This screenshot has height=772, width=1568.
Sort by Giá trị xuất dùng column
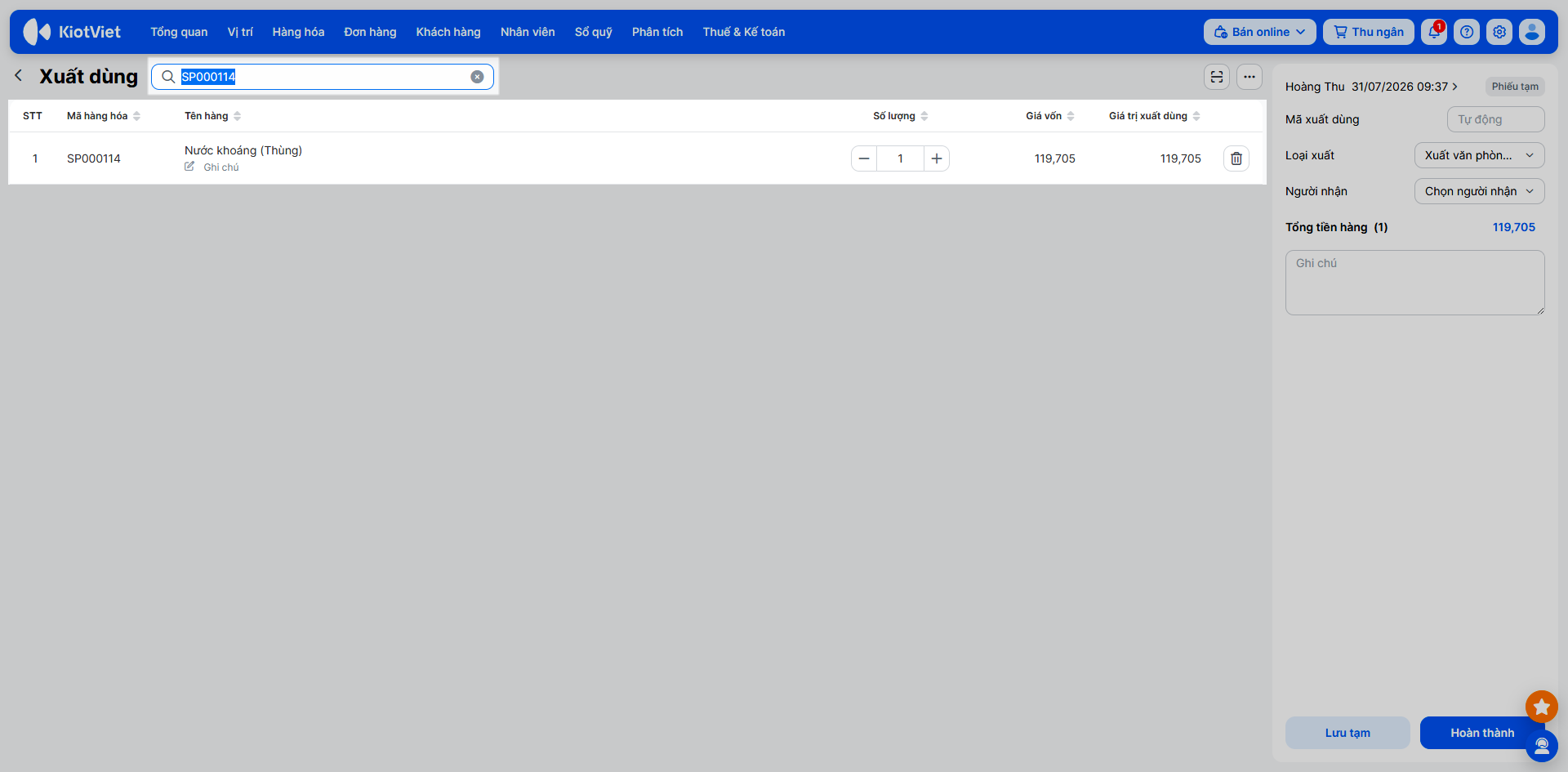tap(1155, 116)
